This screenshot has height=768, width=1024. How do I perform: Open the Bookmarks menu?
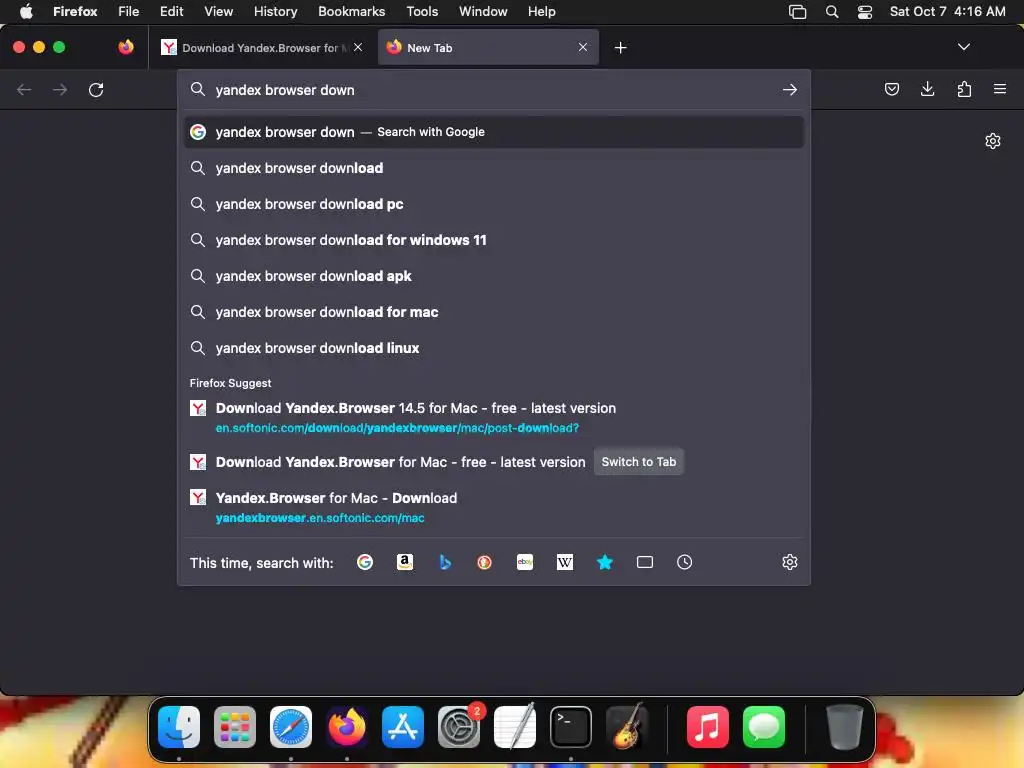pos(351,12)
